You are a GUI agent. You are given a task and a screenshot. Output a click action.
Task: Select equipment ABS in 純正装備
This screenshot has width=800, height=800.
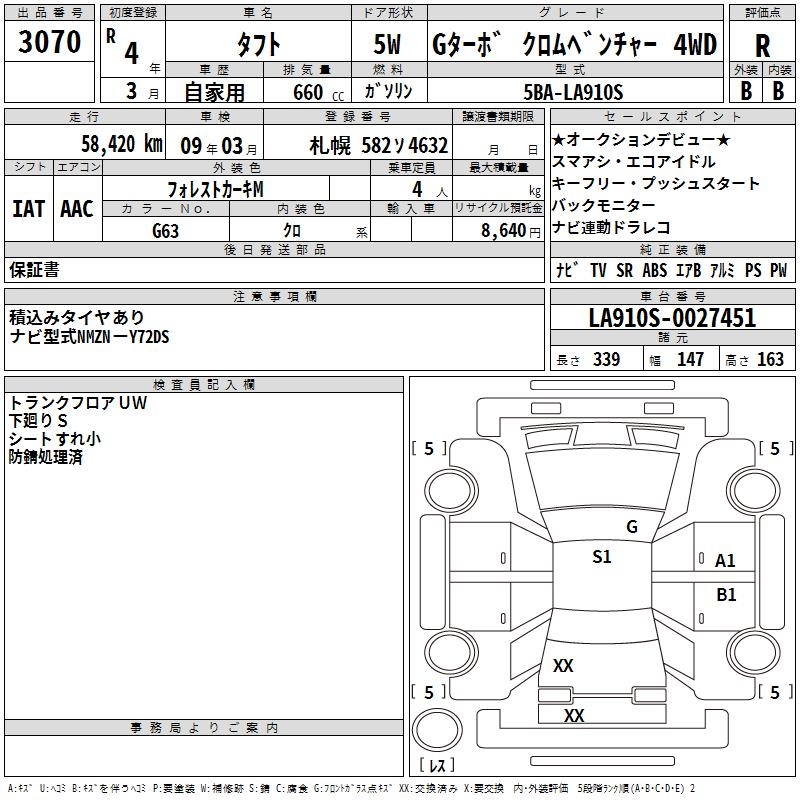point(655,270)
